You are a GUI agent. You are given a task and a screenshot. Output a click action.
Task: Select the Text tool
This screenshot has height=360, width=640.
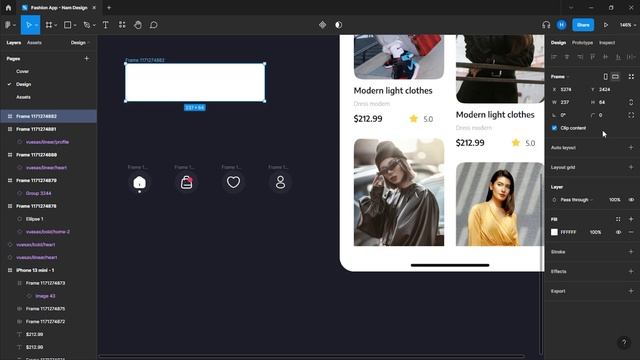pyautogui.click(x=106, y=25)
